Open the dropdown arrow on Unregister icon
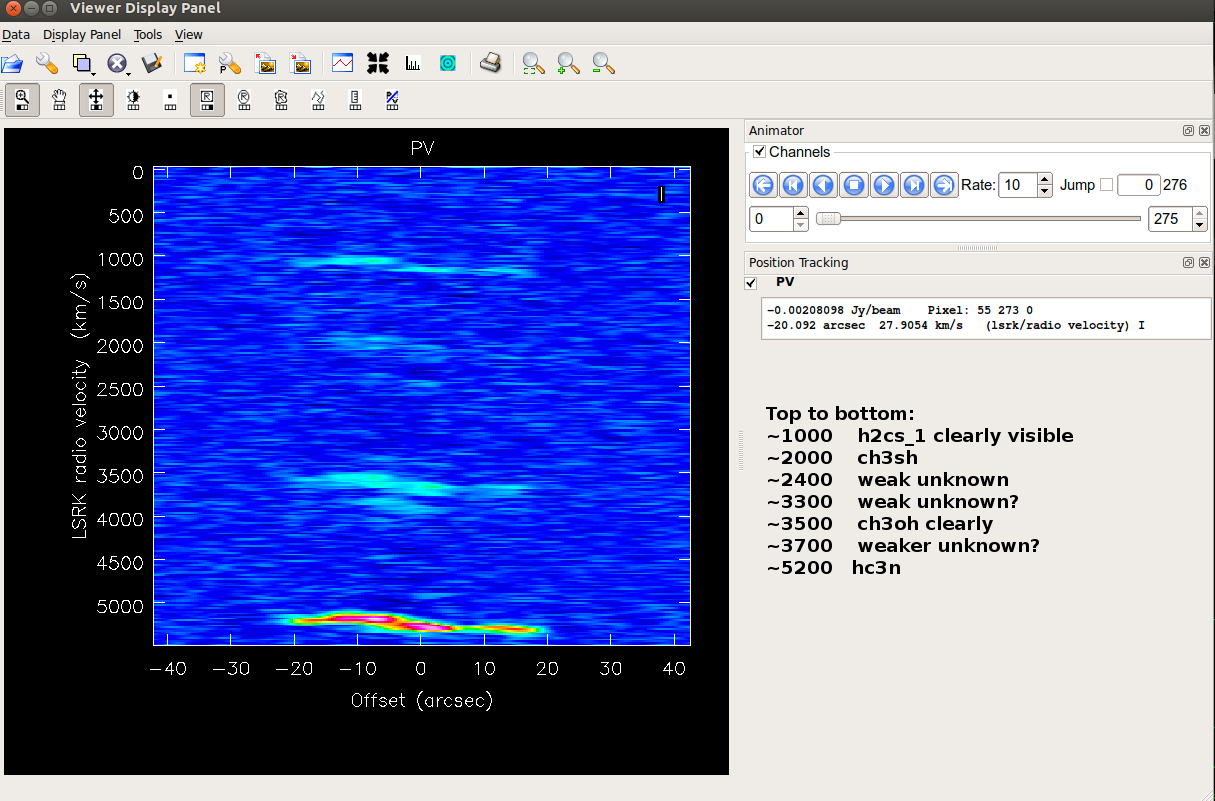Image resolution: width=1215 pixels, height=801 pixels. pos(128,73)
